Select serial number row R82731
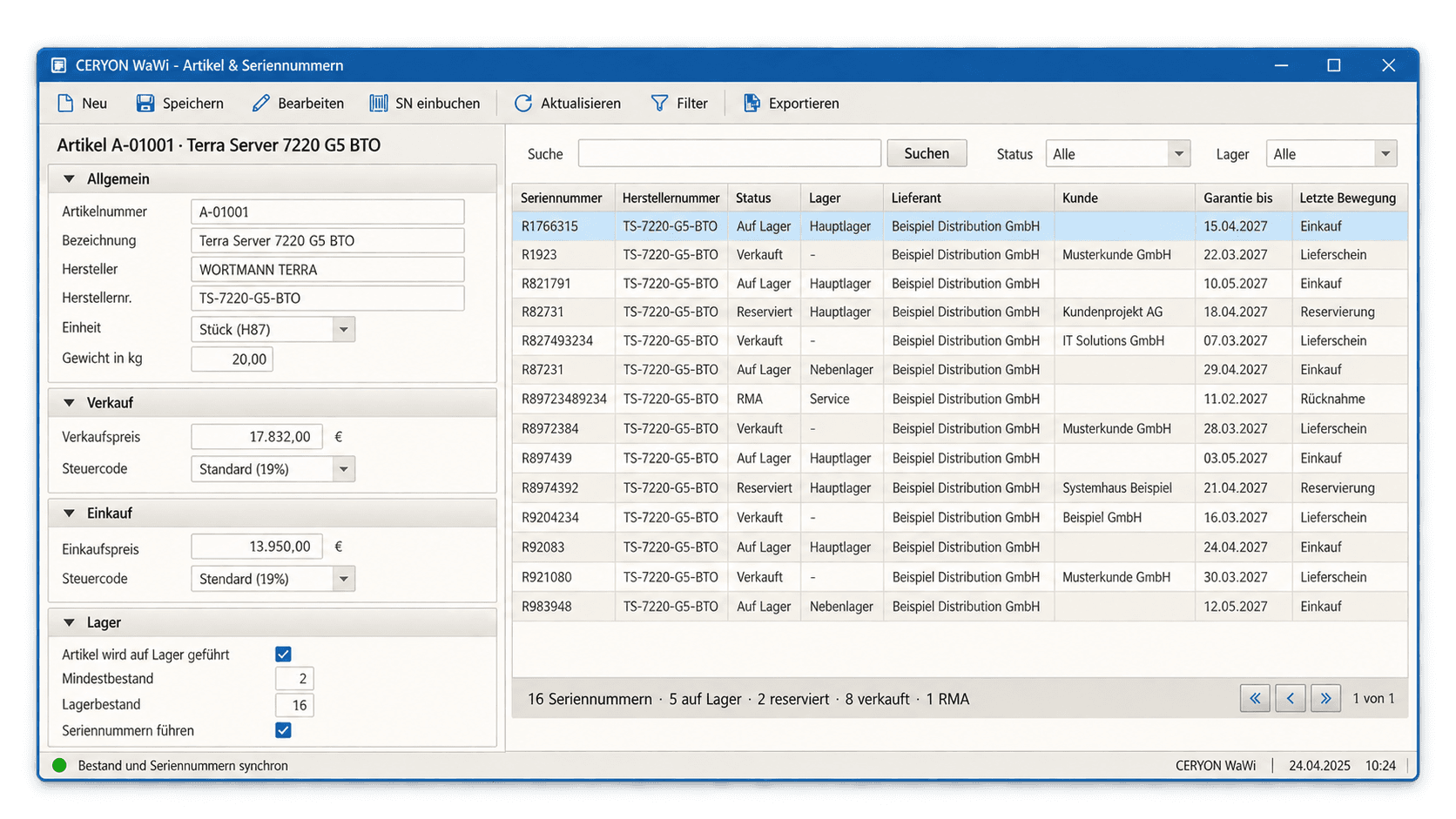Screen dimensions: 1456x819 click(x=960, y=312)
